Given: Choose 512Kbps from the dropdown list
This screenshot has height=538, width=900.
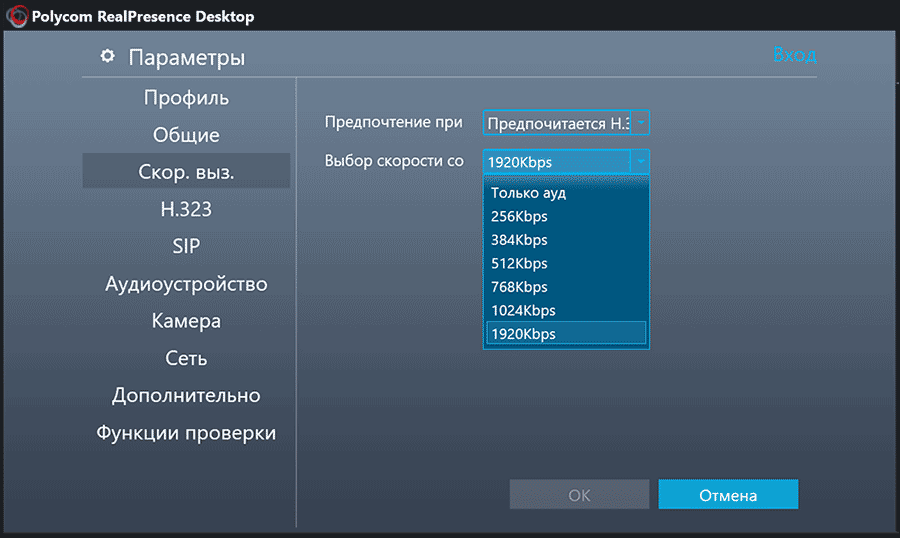Looking at the screenshot, I should [x=566, y=264].
